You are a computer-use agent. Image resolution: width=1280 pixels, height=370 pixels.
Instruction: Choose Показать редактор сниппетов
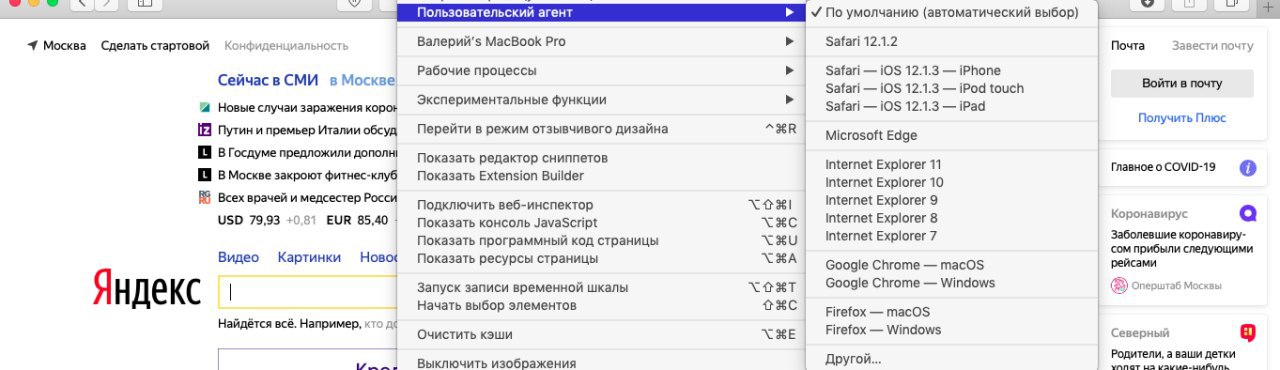tap(601, 158)
